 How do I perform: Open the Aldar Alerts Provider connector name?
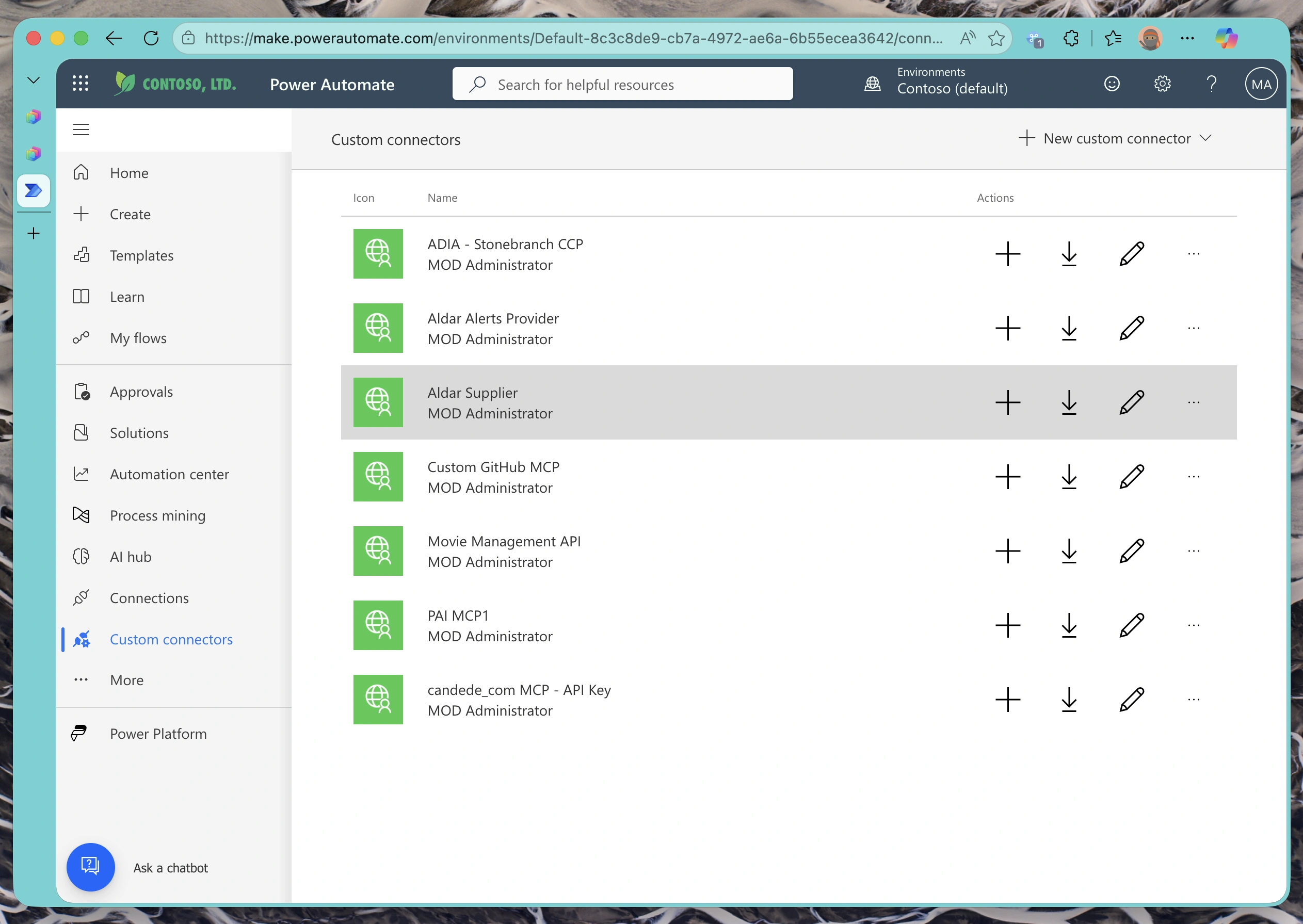click(493, 319)
